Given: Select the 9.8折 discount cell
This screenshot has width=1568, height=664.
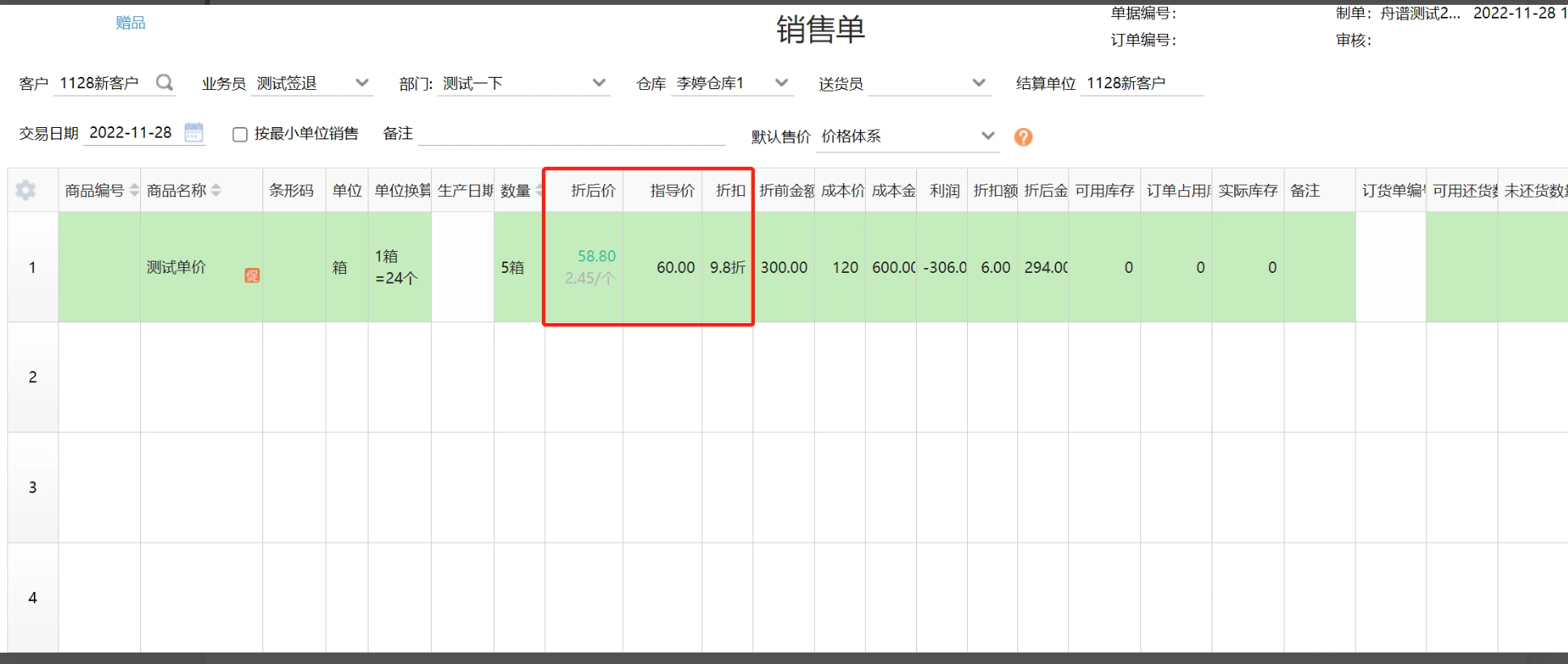Looking at the screenshot, I should [x=727, y=267].
